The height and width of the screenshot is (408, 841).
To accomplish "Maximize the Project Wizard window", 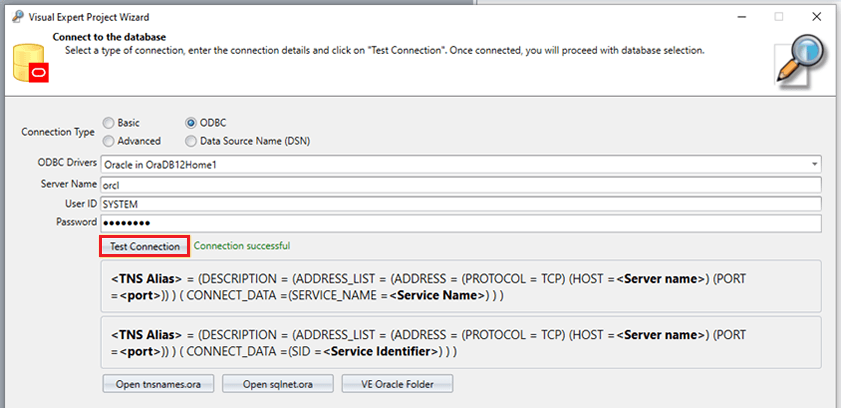I will [x=778, y=17].
